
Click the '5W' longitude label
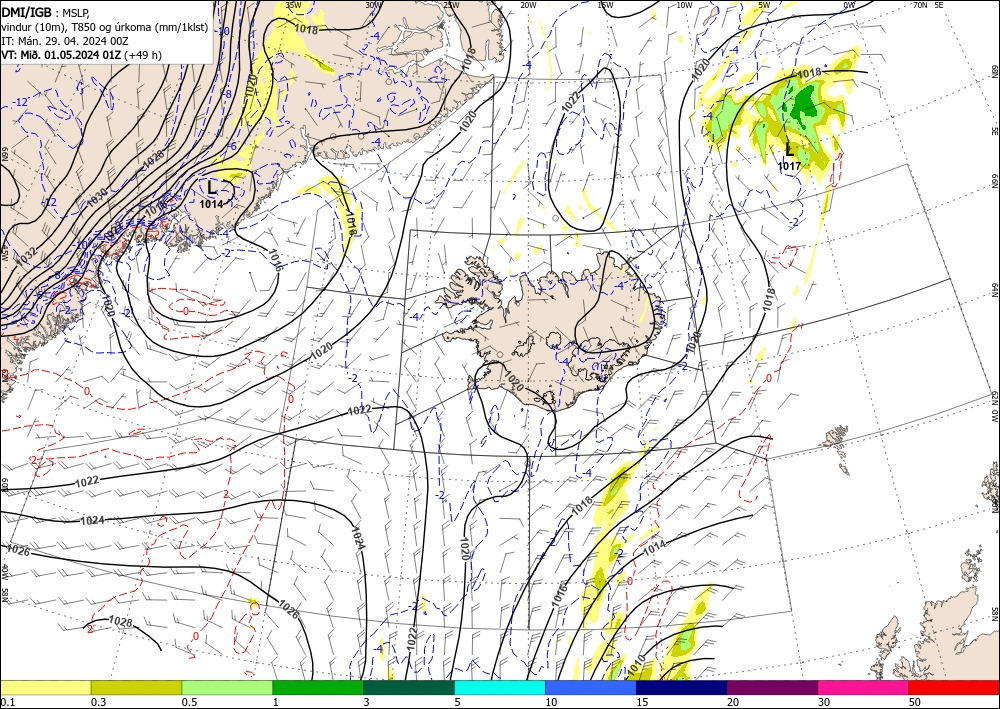click(x=765, y=5)
